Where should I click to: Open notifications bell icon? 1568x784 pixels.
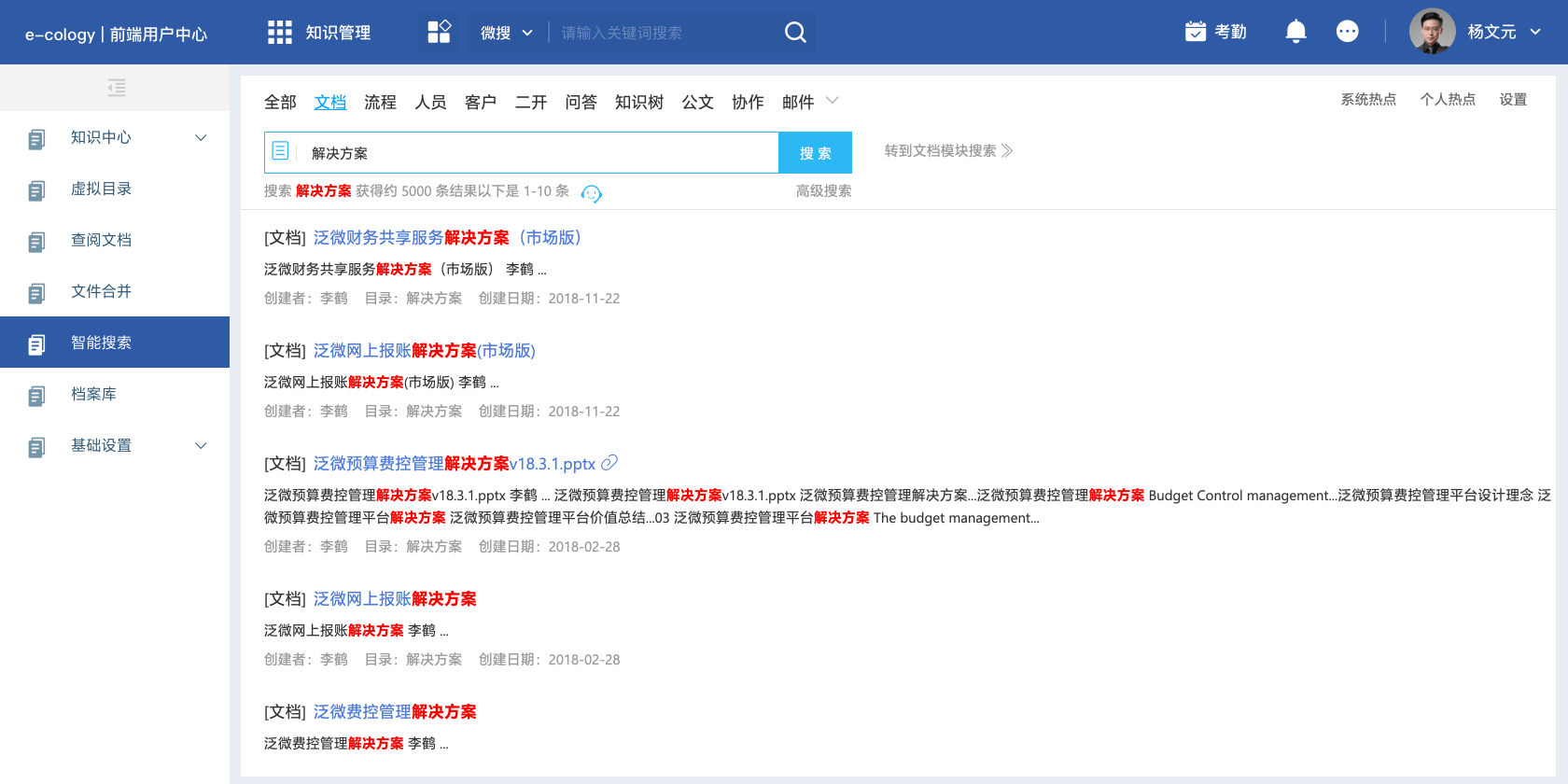click(1295, 32)
